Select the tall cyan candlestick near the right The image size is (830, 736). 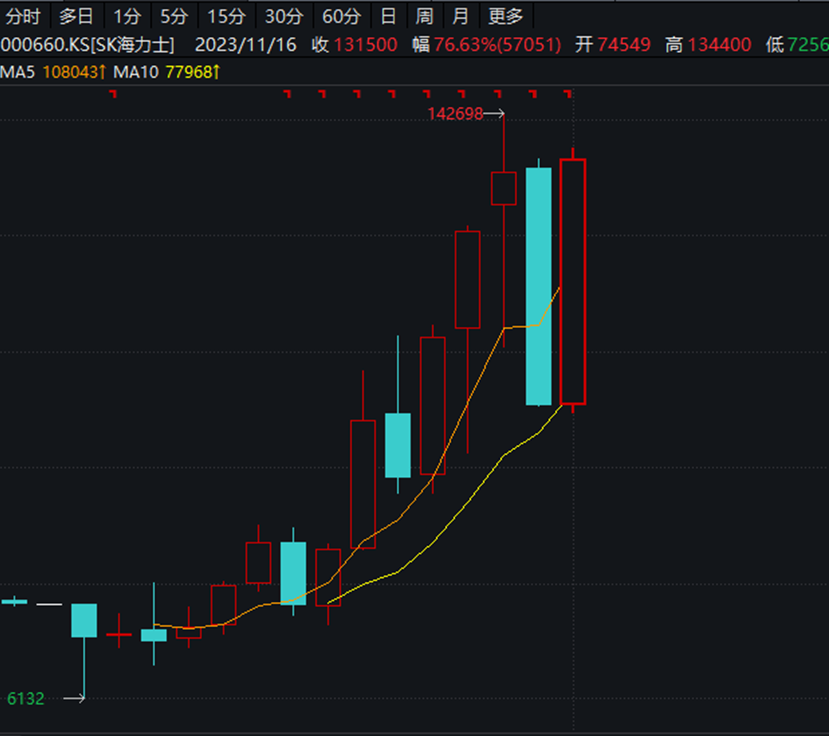point(538,286)
